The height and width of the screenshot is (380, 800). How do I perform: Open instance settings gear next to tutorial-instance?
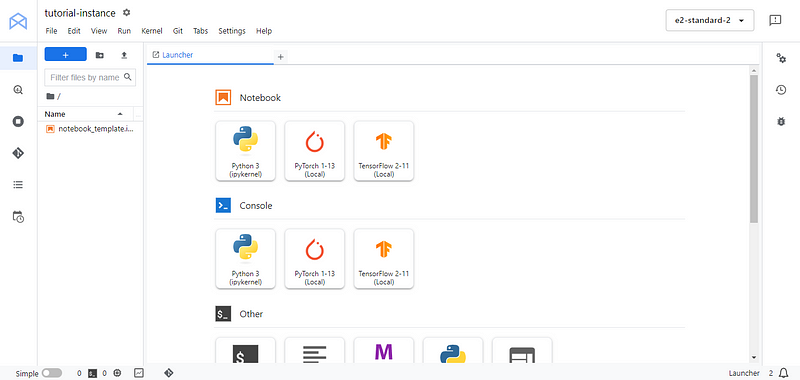coord(127,12)
